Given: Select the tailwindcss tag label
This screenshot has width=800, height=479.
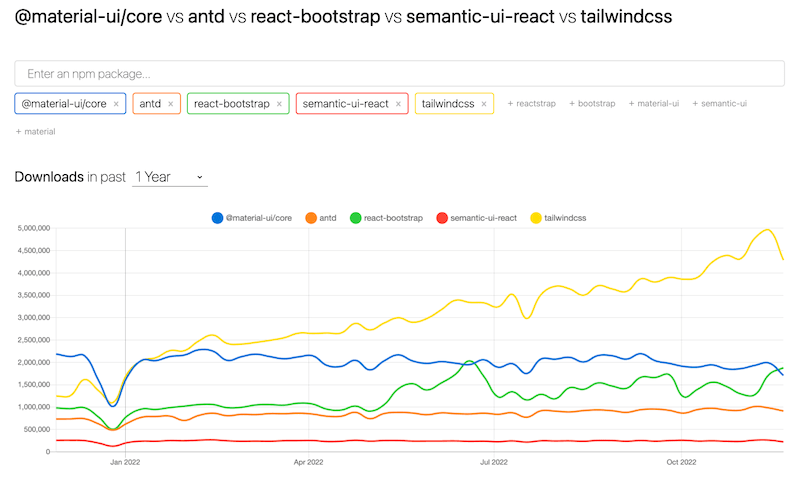Looking at the screenshot, I should pos(448,104).
